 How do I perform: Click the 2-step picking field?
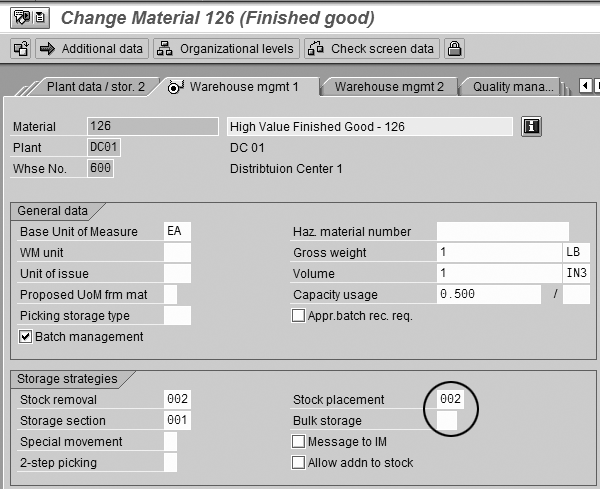coord(171,462)
